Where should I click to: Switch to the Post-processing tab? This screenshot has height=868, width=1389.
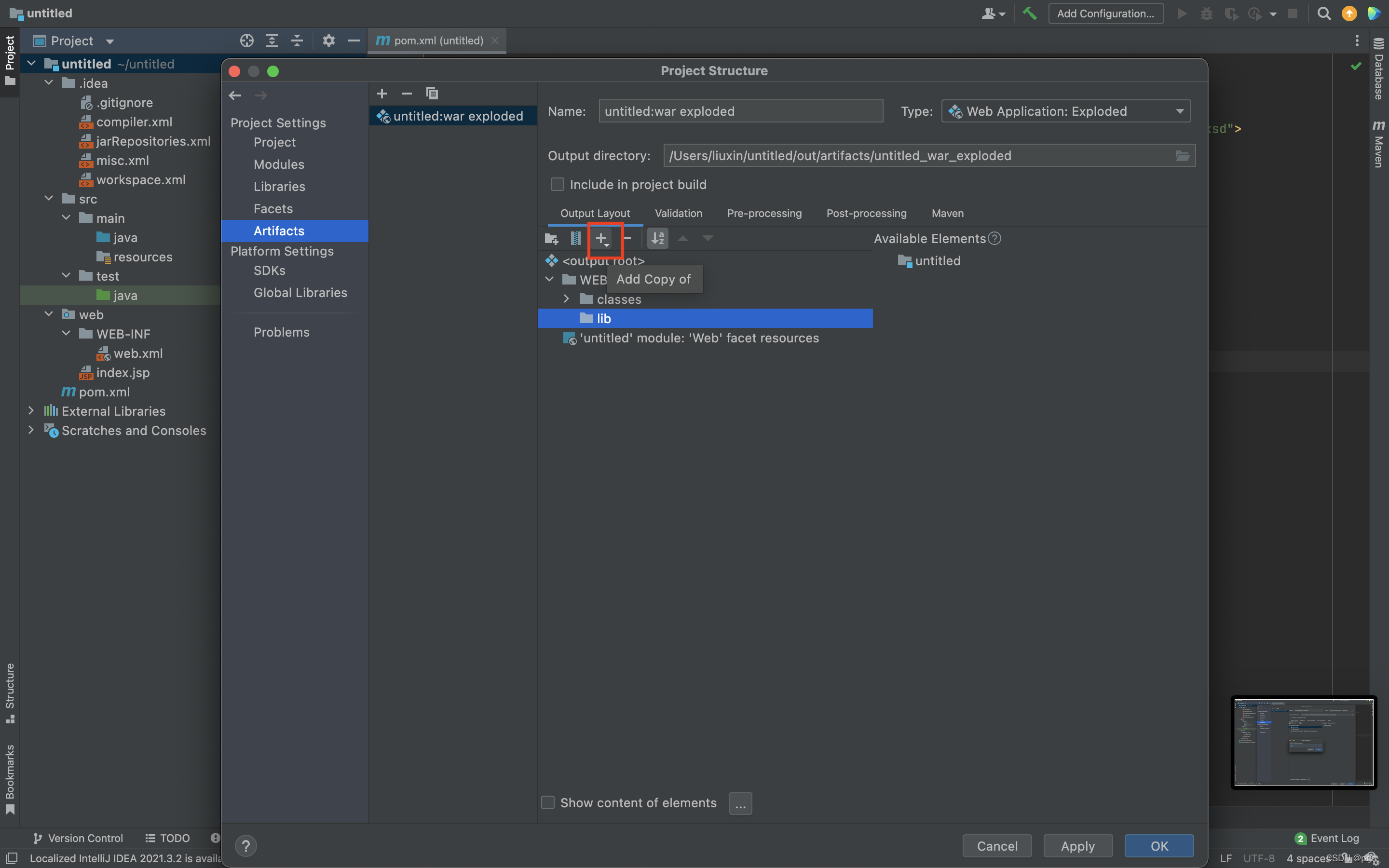866,212
